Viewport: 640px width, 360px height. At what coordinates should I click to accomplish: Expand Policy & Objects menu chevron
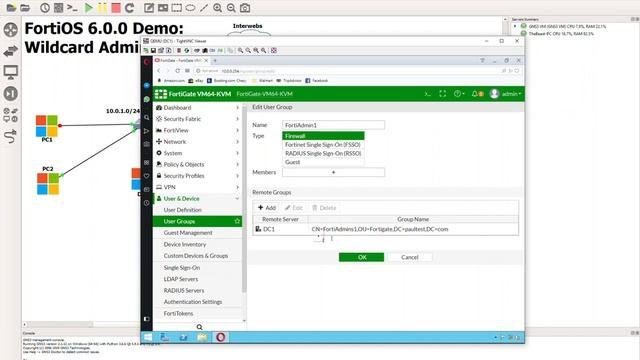pos(237,164)
